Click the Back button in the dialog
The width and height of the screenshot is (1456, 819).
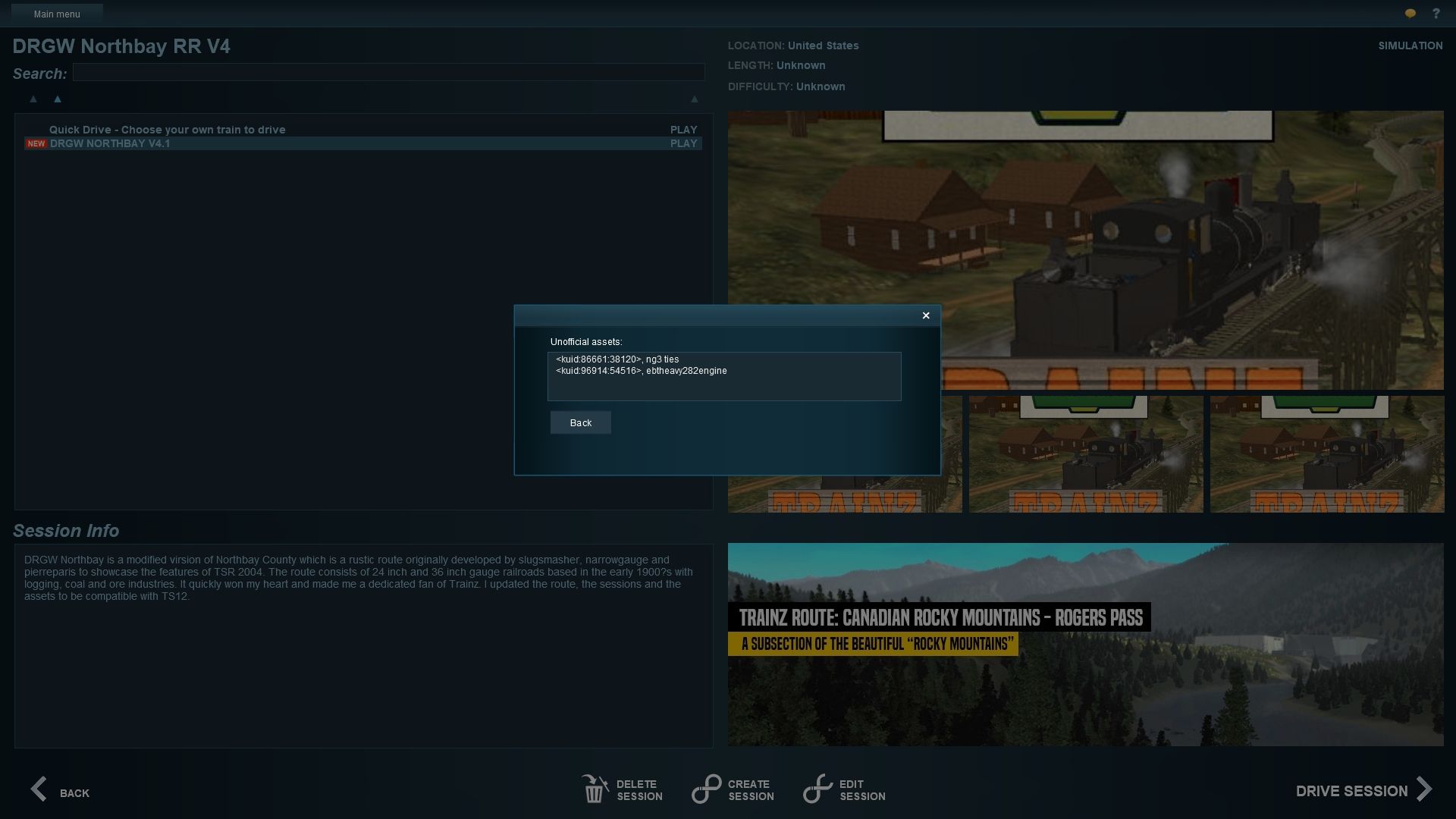click(x=580, y=422)
